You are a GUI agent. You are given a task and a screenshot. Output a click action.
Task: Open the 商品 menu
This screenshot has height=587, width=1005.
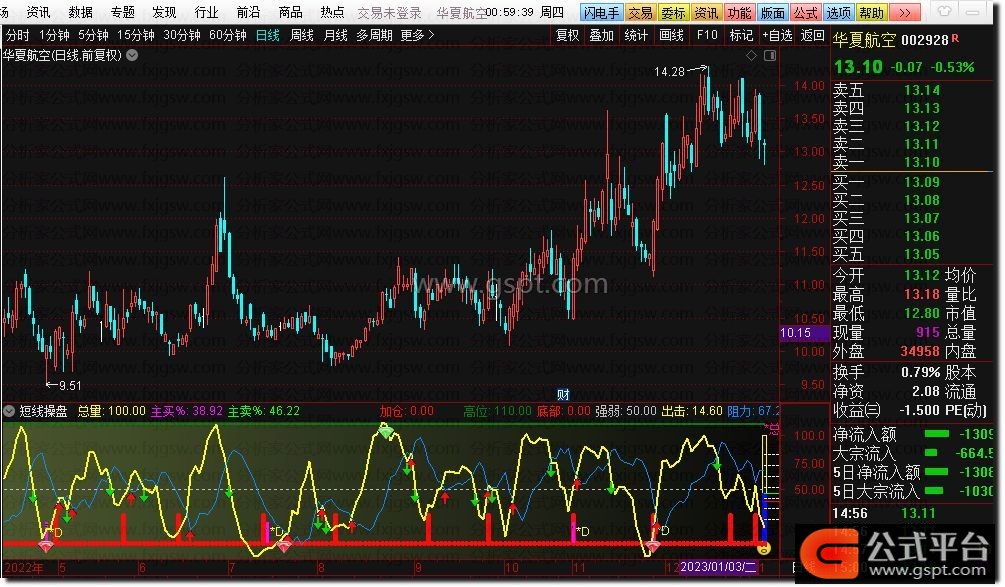tap(290, 12)
